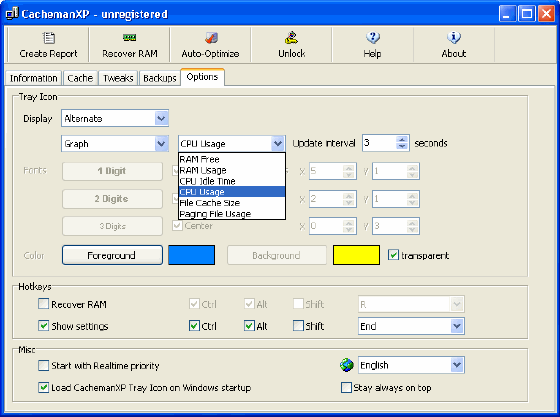Toggle Shift for Recover RAM hotkey
Screen dimensions: 560x417
298,304
